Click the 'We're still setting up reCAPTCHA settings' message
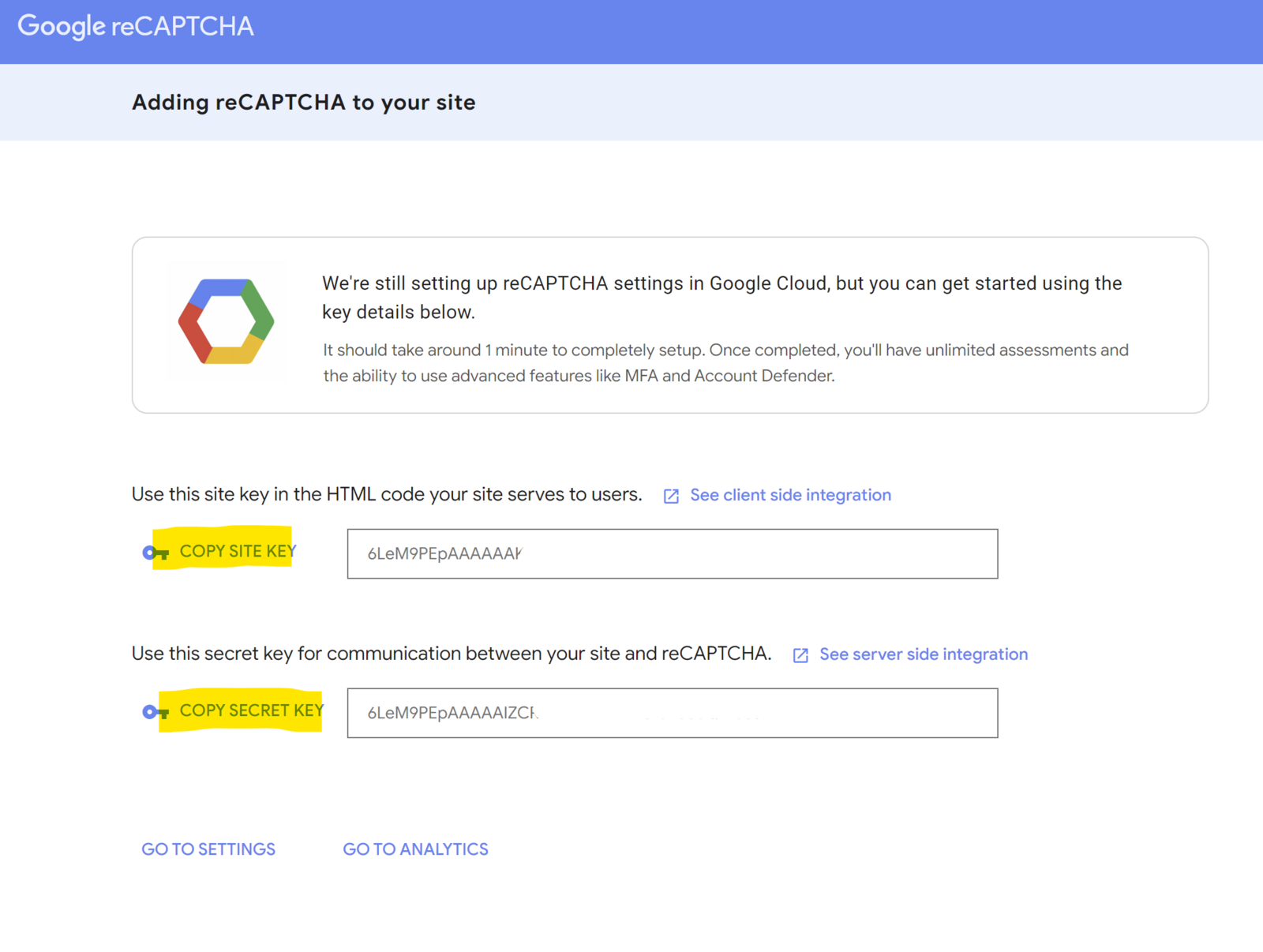The width and height of the screenshot is (1263, 952). [721, 298]
